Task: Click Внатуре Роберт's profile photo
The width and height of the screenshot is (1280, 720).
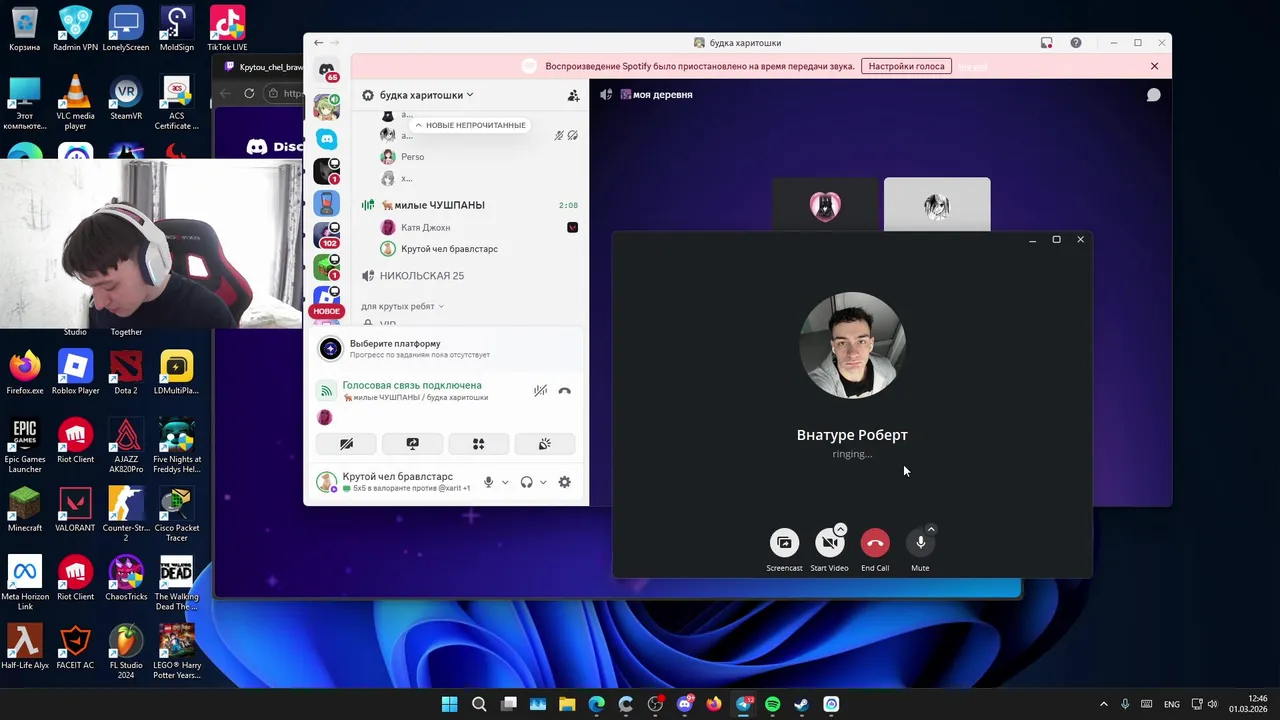Action: pos(852,346)
